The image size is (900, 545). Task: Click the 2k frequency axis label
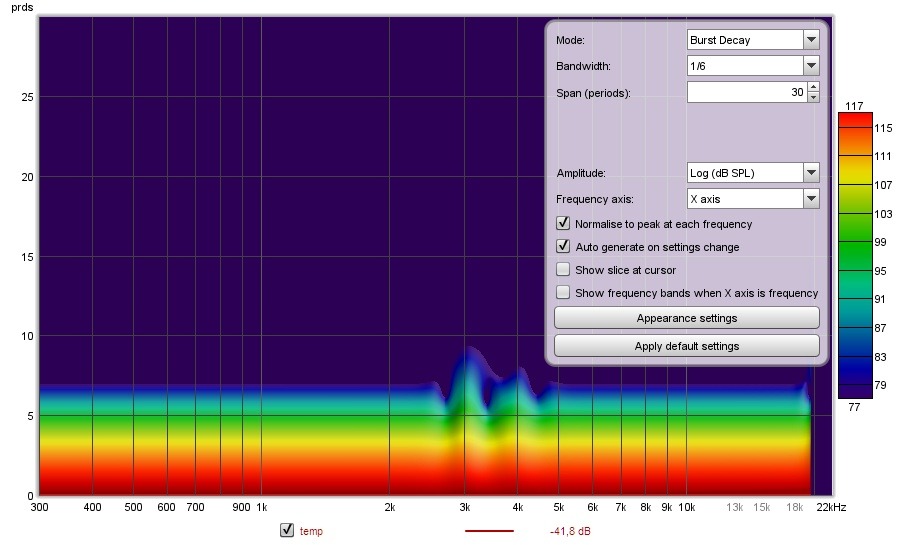390,507
